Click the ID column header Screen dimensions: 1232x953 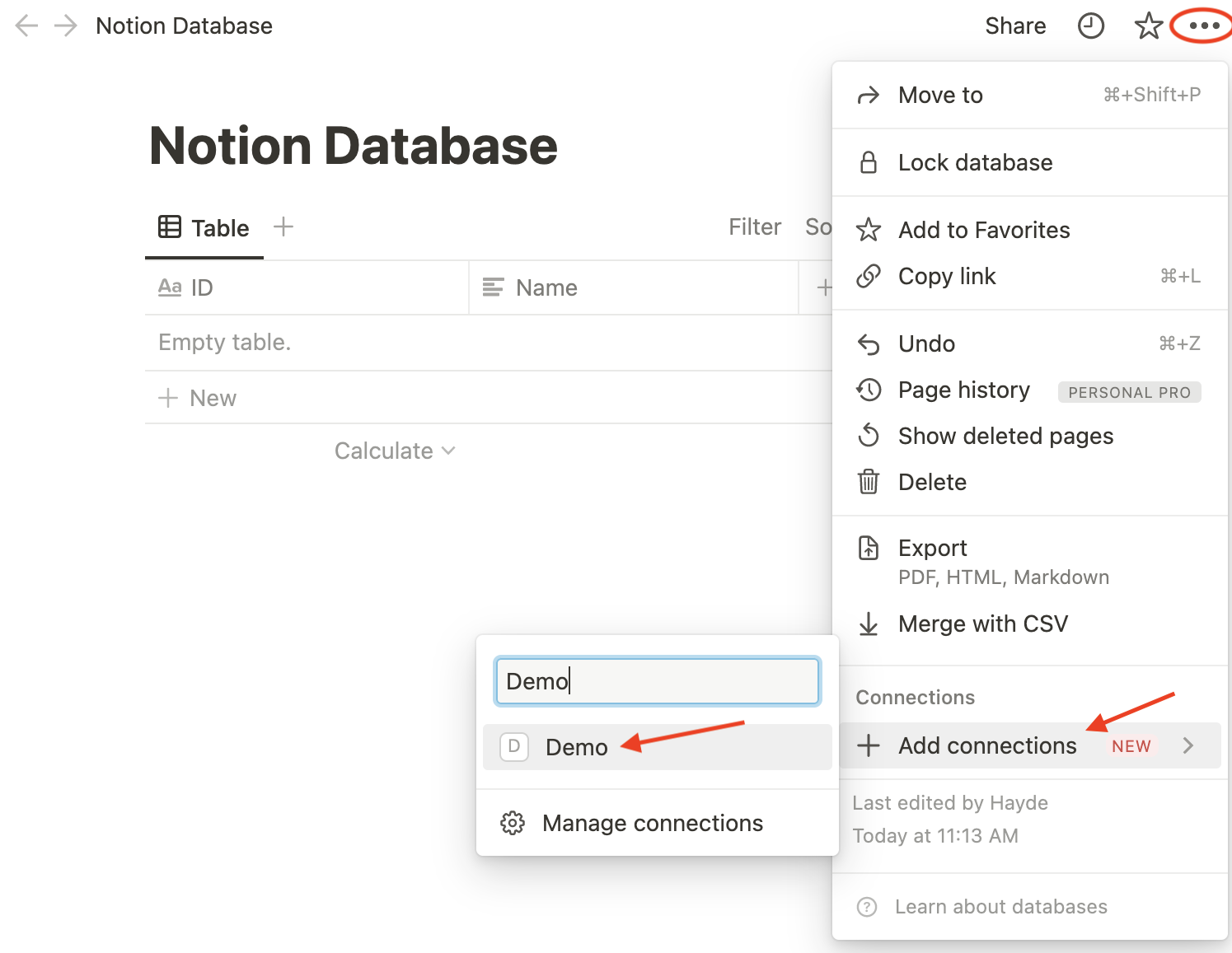coord(307,287)
